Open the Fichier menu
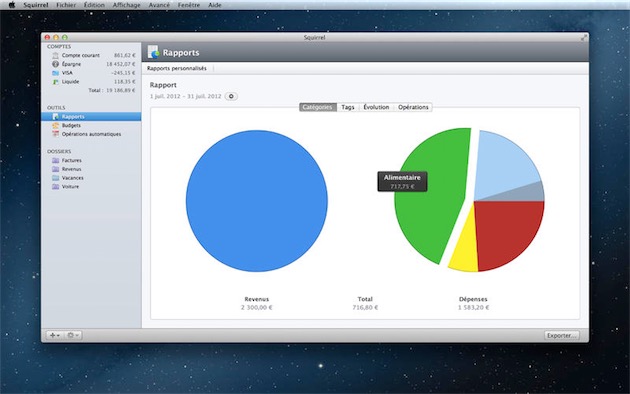630x394 pixels. click(66, 5)
